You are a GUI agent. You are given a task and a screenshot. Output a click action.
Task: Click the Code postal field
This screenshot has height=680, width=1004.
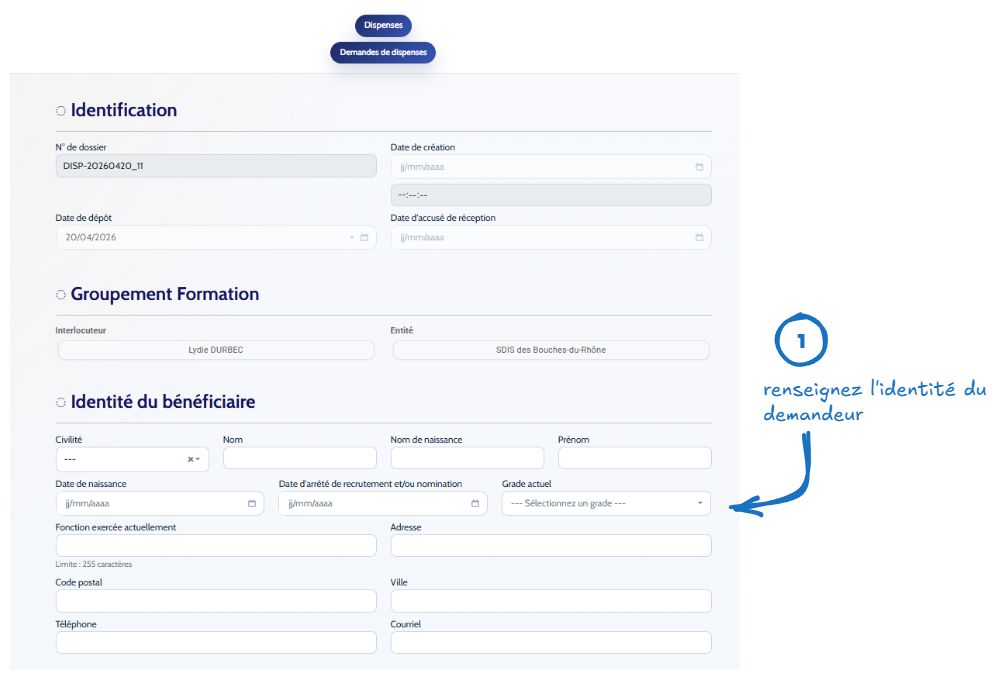[216, 601]
